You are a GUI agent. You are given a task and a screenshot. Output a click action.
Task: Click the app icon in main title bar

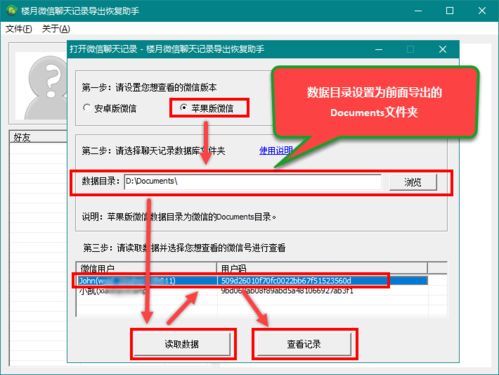click(11, 11)
